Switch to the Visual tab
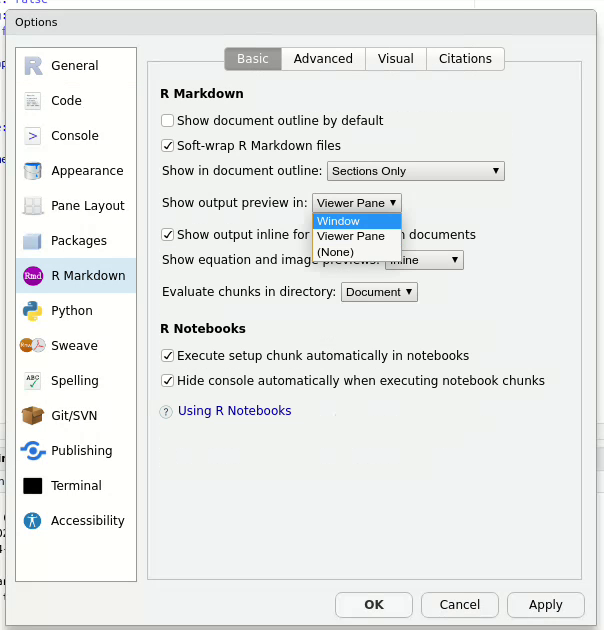 point(395,59)
